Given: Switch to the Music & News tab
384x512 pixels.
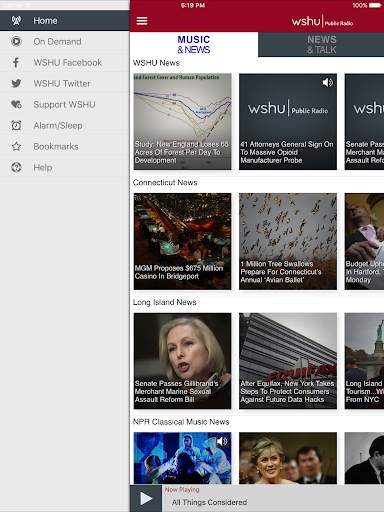Looking at the screenshot, I should 194,44.
